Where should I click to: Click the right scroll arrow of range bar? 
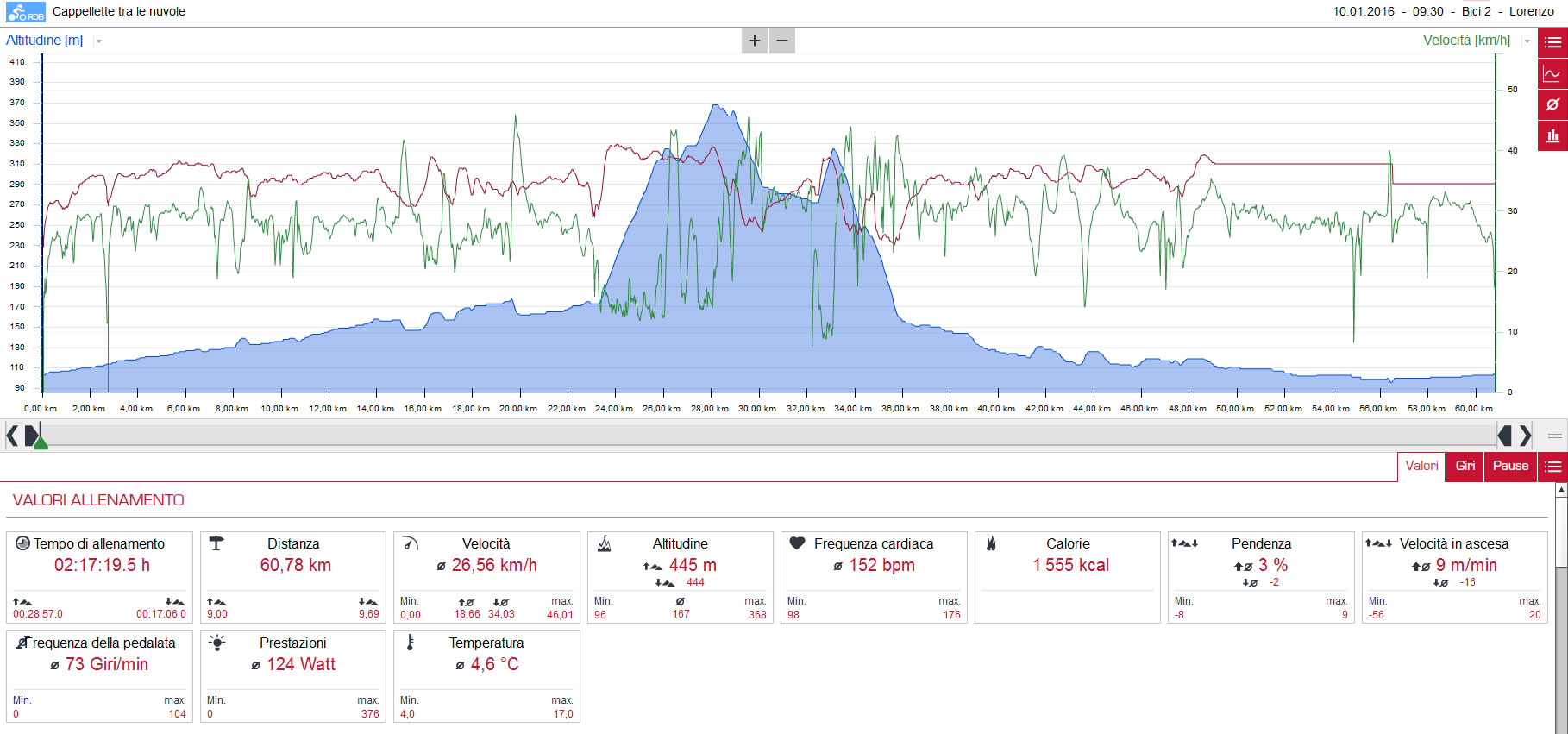[x=1525, y=436]
